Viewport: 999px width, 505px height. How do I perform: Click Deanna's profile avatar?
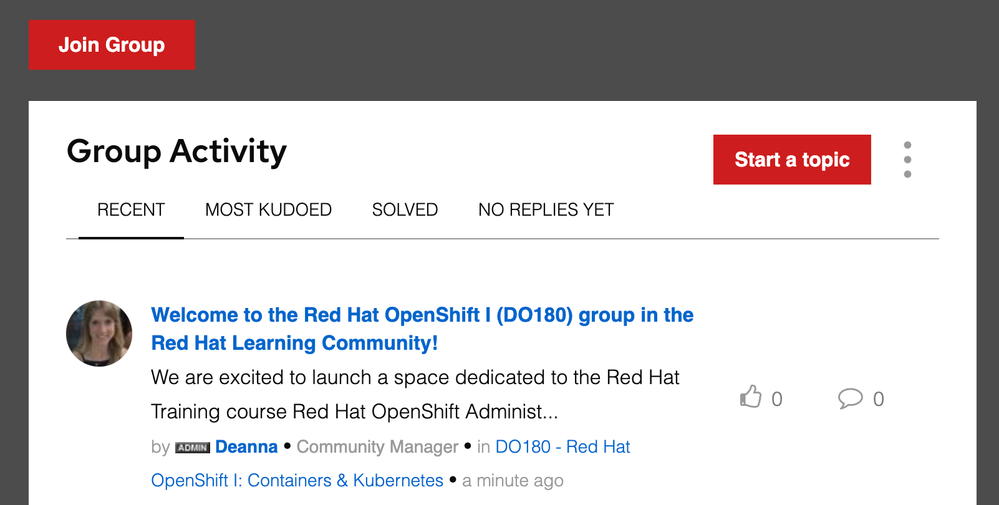(99, 333)
